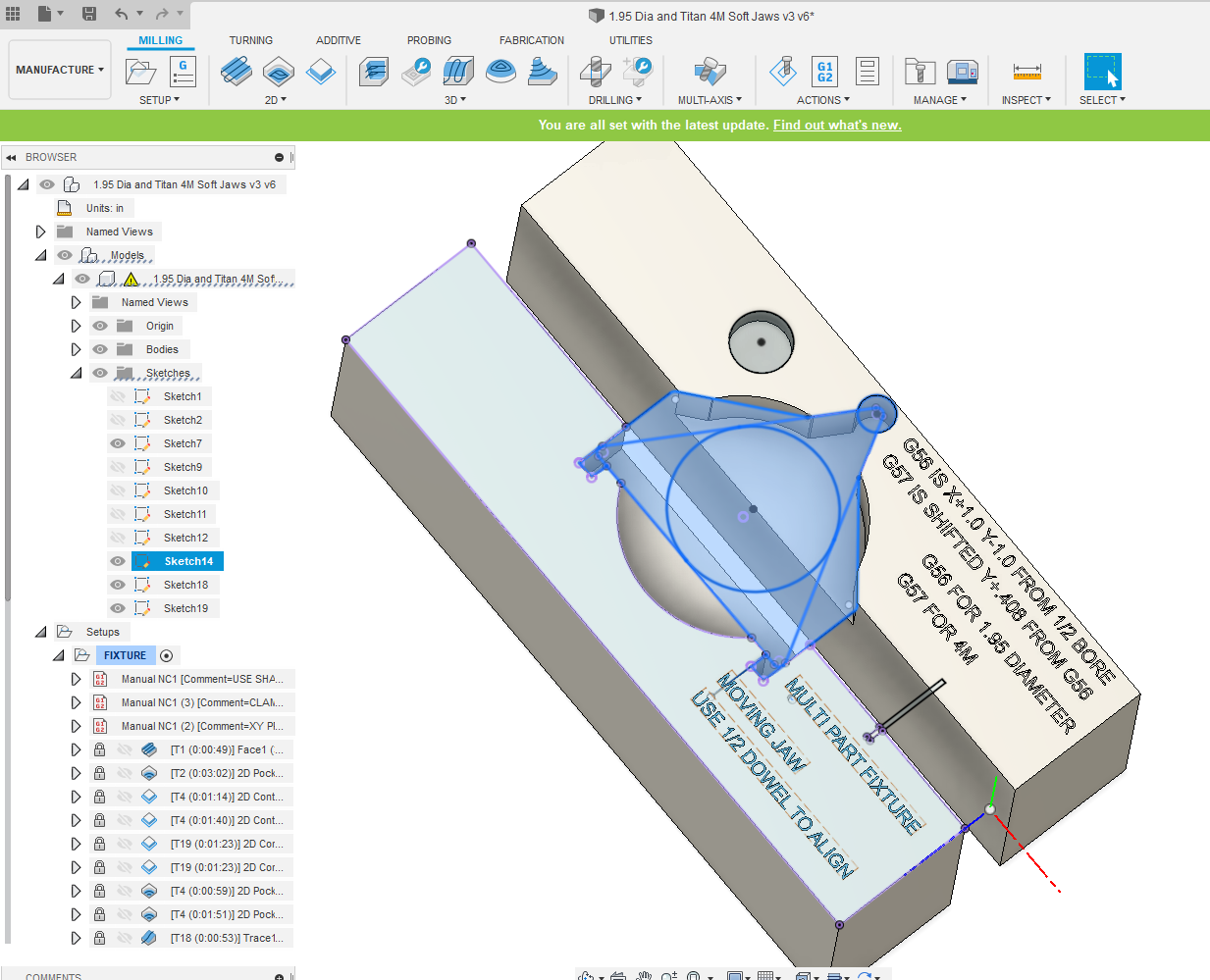Click the 'Find out what's new' link

[x=836, y=125]
